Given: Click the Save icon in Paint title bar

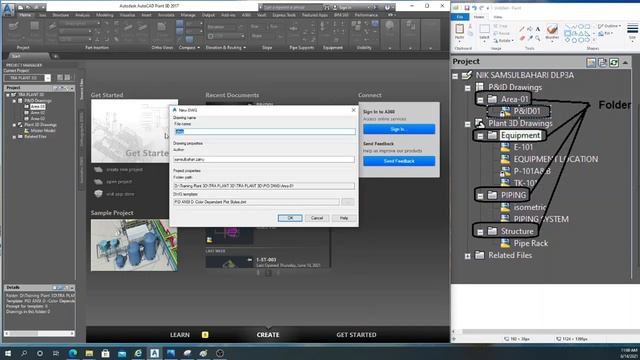Looking at the screenshot, I should tap(467, 8).
